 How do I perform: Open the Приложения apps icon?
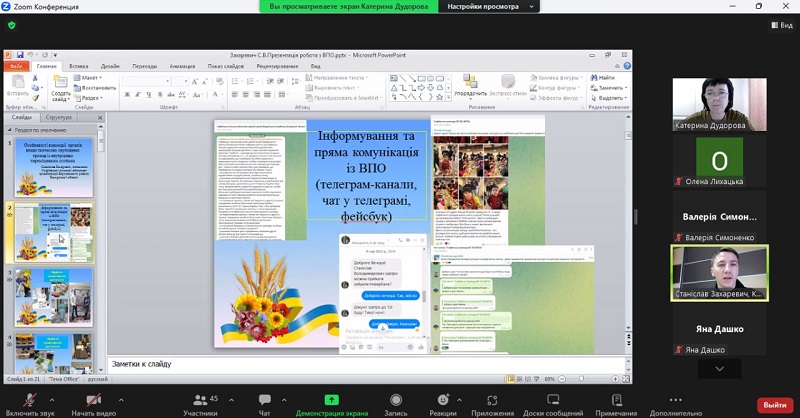(x=492, y=399)
